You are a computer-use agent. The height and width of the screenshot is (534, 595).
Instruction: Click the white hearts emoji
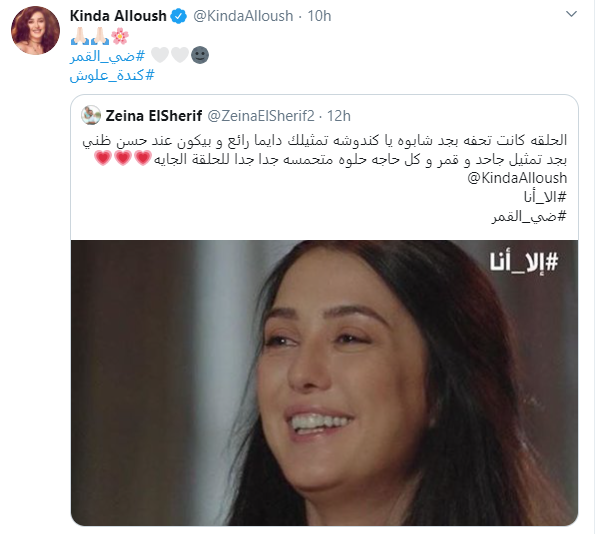pyautogui.click(x=170, y=55)
